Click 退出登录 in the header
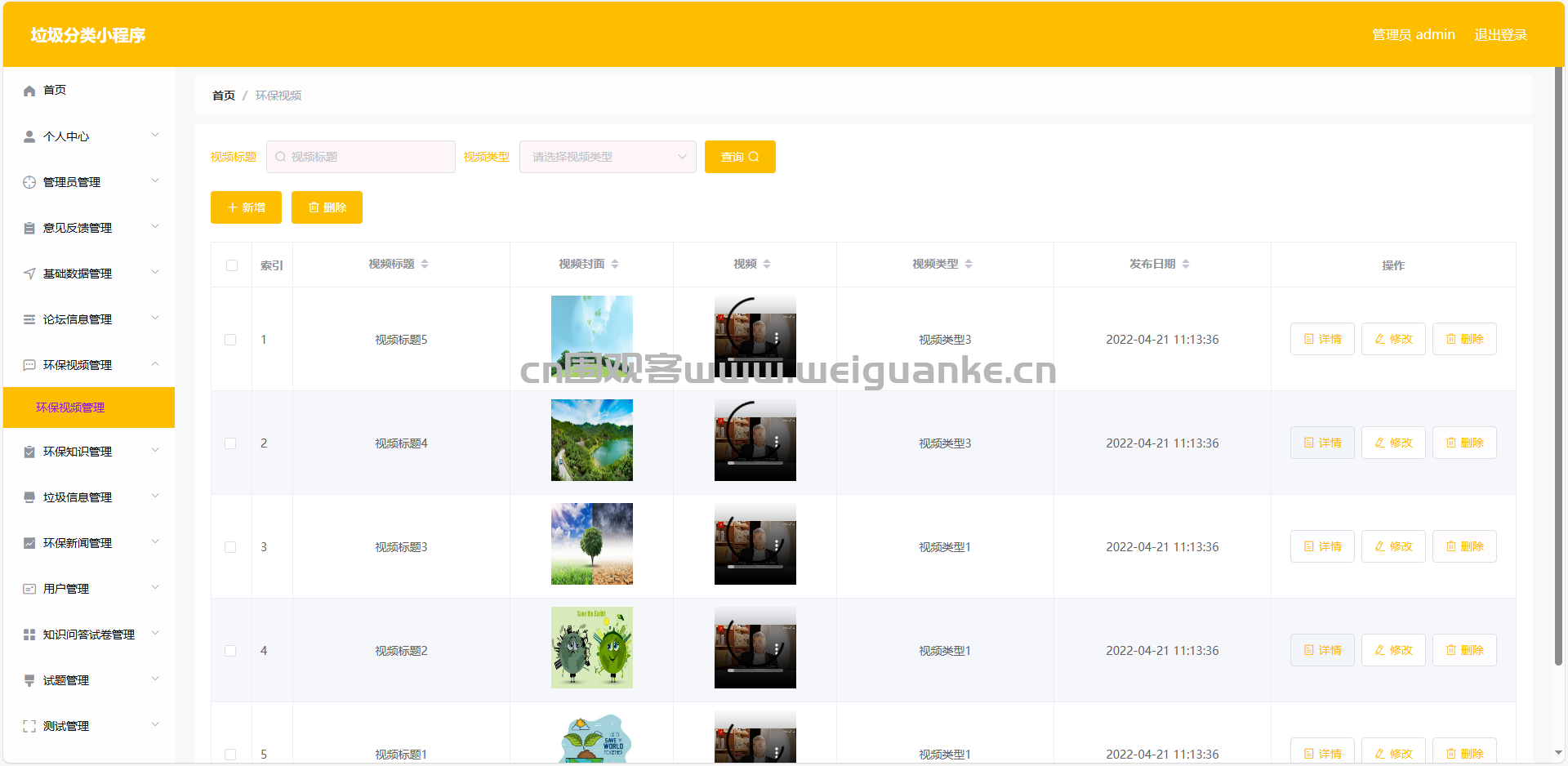1568x766 pixels. [1500, 34]
